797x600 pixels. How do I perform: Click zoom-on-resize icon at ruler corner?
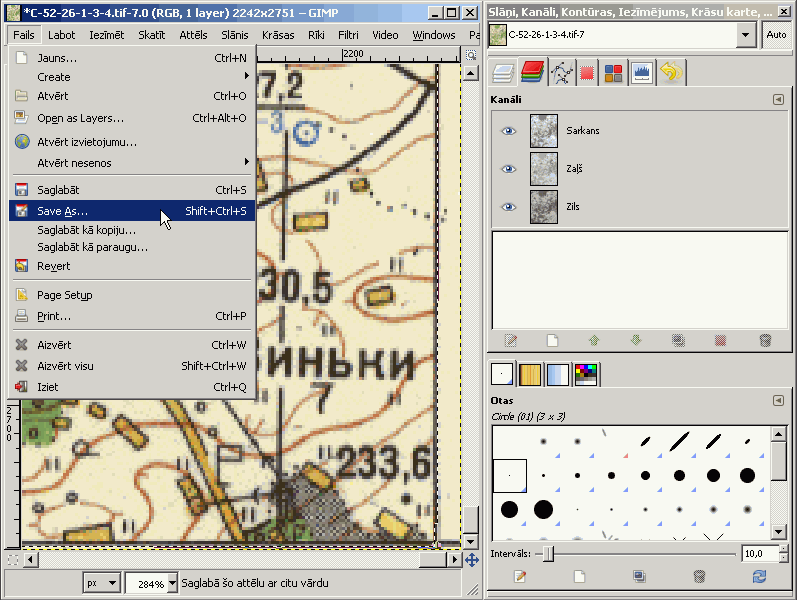click(471, 55)
